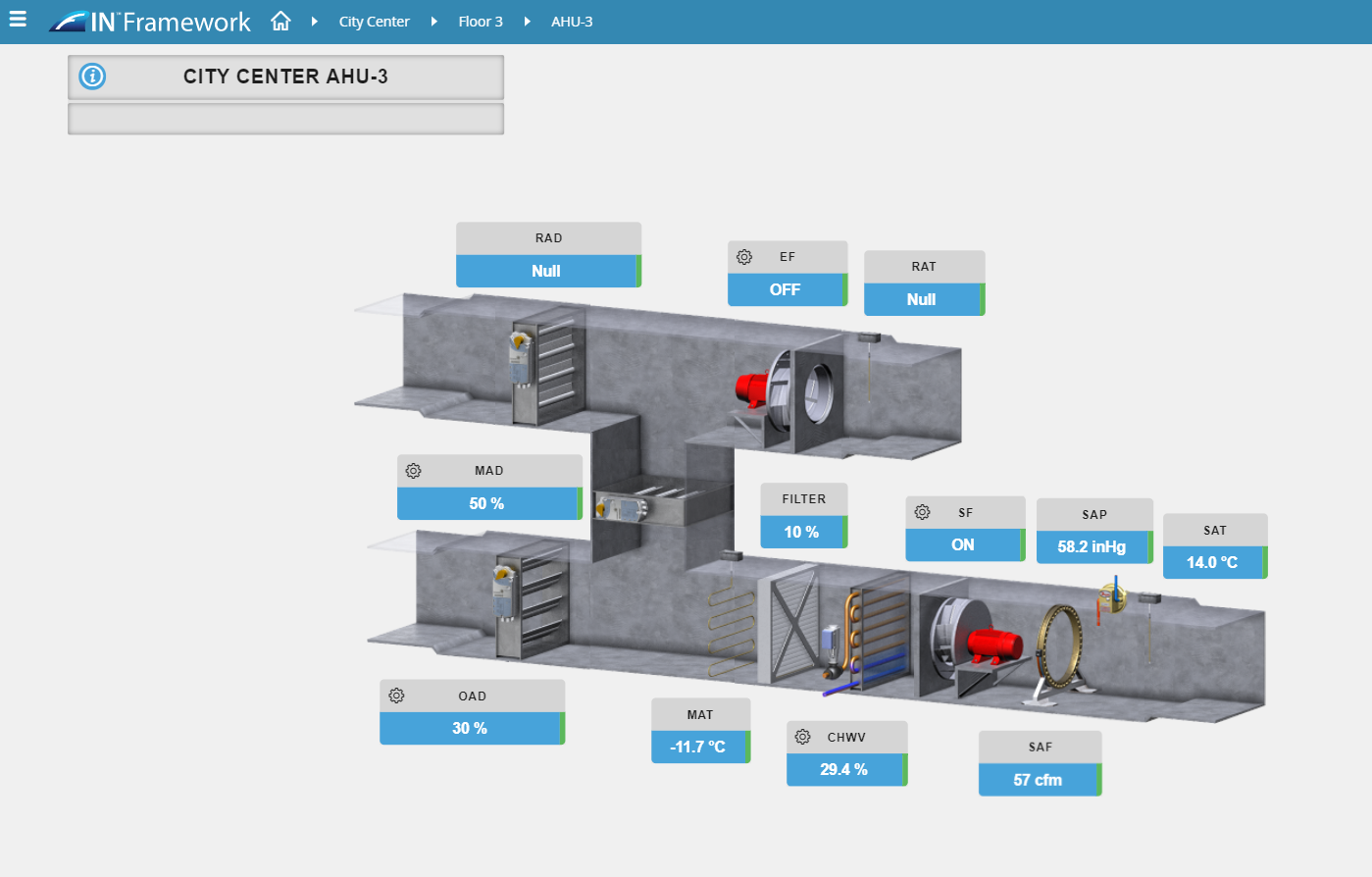This screenshot has width=1372, height=877.
Task: Click the AHU-3 breadcrumb link
Action: [572, 21]
